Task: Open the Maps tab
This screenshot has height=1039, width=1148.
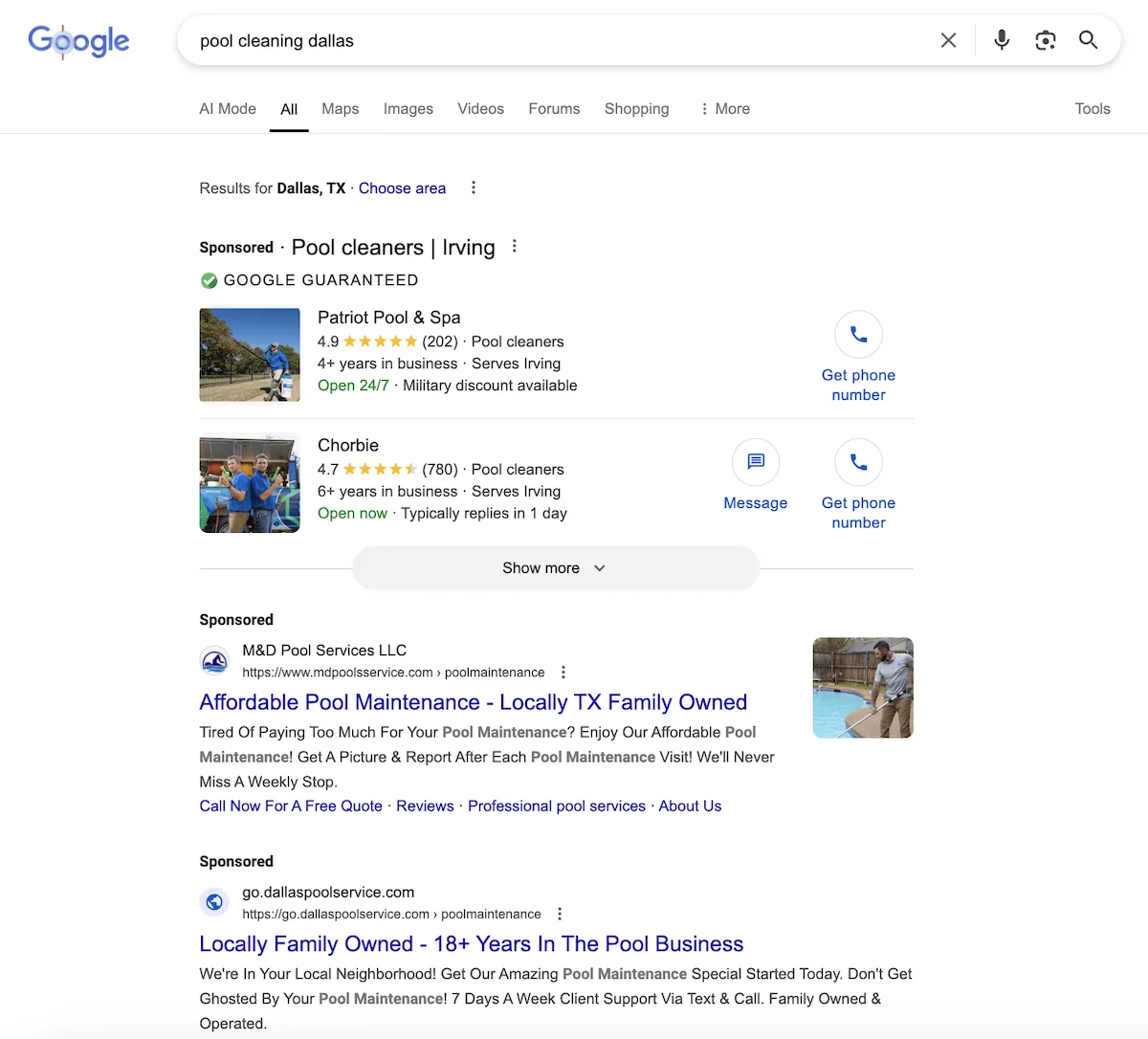Action: tap(341, 109)
